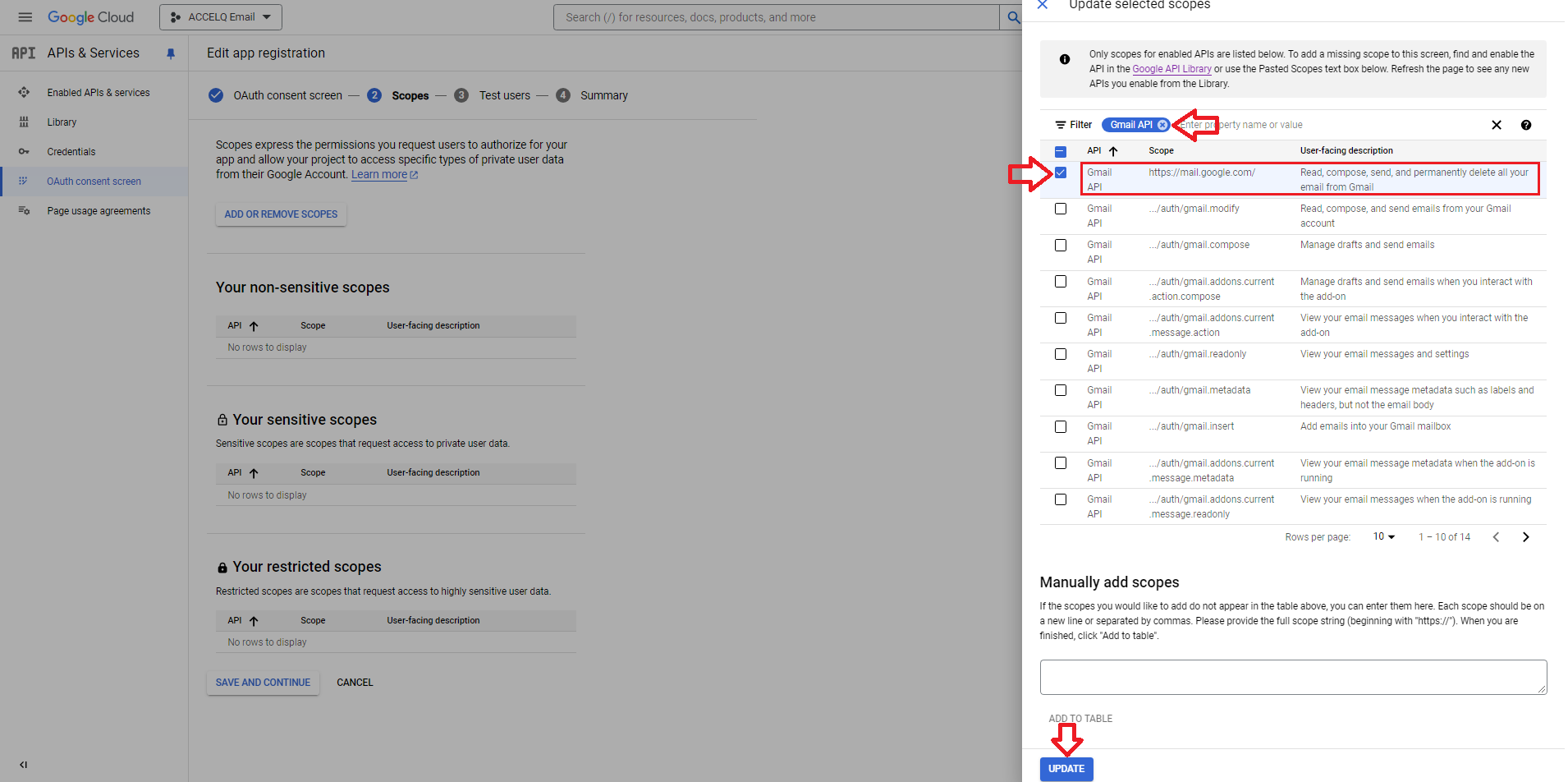
Task: Click the OAuth consent screen step
Action: [276, 95]
